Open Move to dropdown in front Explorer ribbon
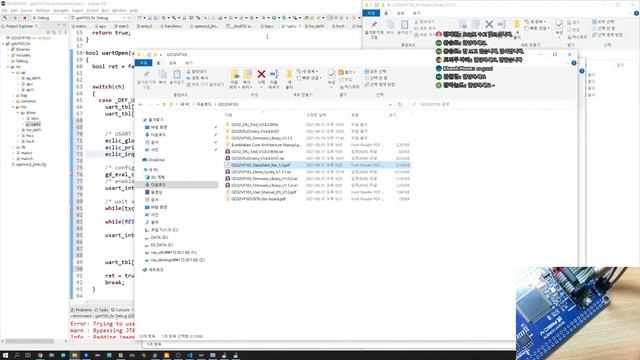 click(x=234, y=79)
